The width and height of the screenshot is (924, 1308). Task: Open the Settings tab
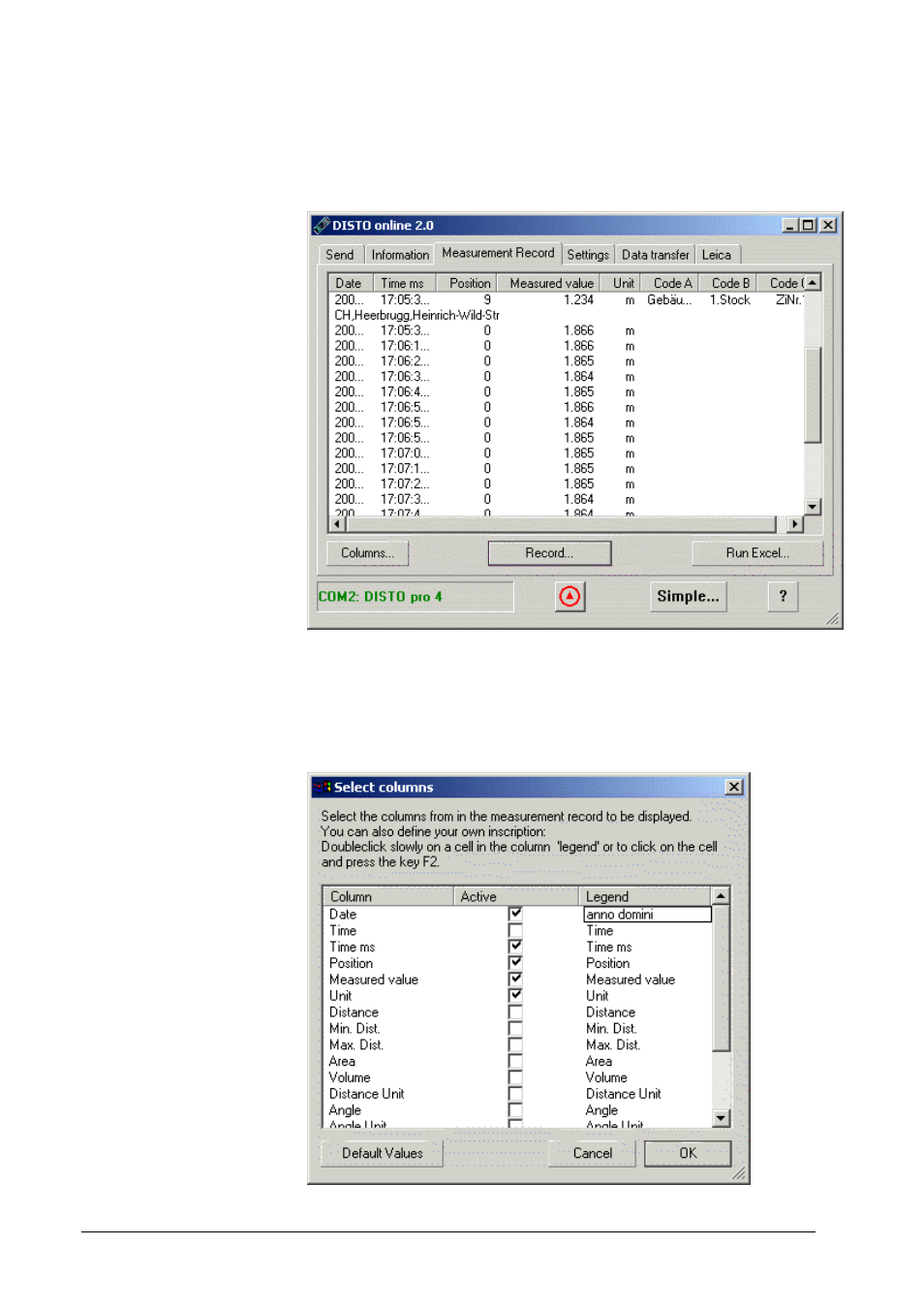tap(588, 255)
